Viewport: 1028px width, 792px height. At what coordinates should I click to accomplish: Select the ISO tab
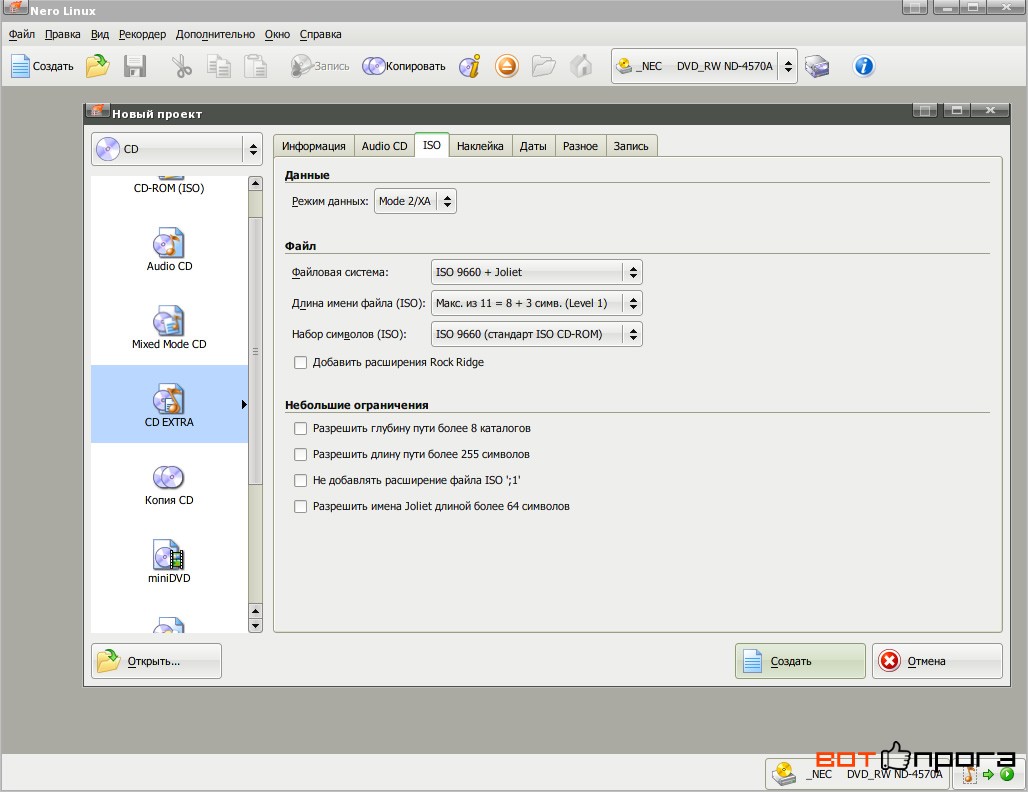(x=431, y=145)
